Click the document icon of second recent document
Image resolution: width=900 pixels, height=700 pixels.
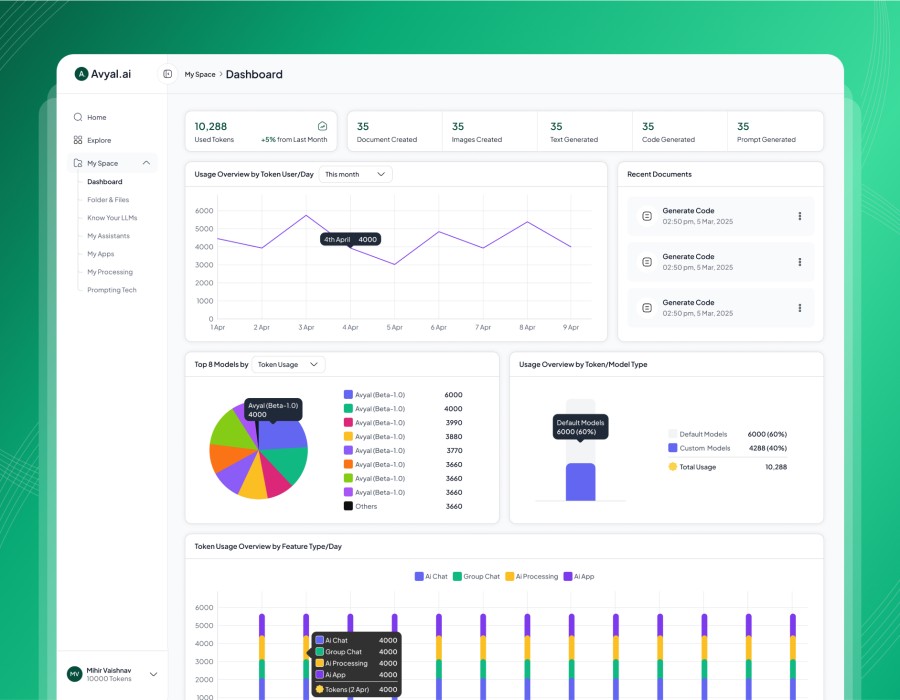647,262
